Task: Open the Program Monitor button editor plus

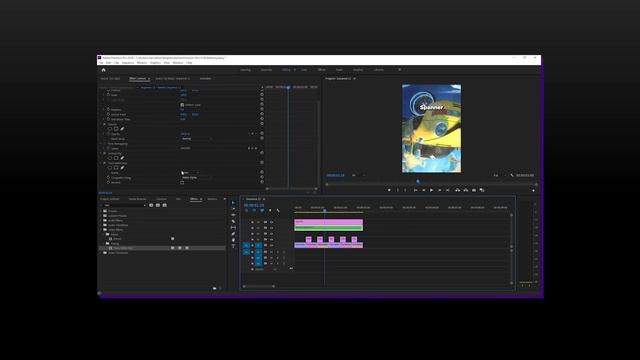Action: coord(533,190)
